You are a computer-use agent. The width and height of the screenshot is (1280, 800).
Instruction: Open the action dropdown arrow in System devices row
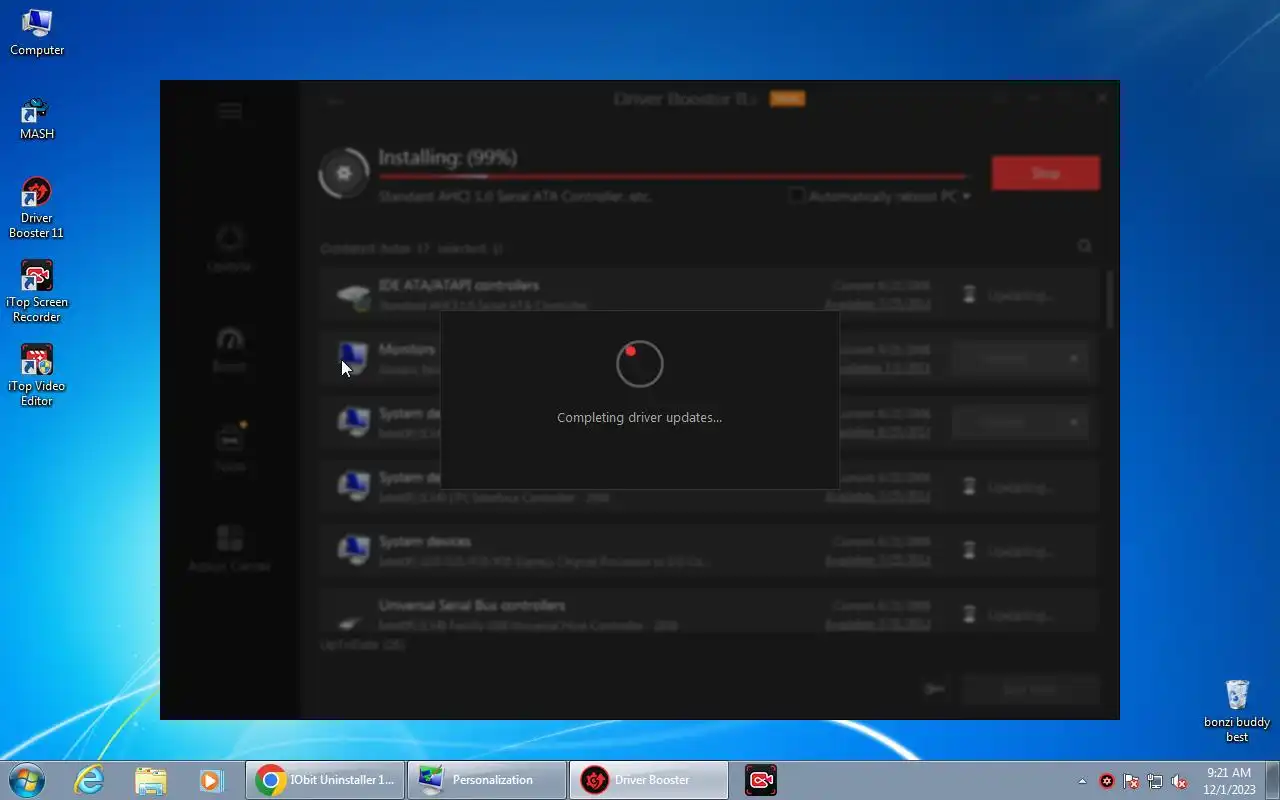tap(1074, 422)
